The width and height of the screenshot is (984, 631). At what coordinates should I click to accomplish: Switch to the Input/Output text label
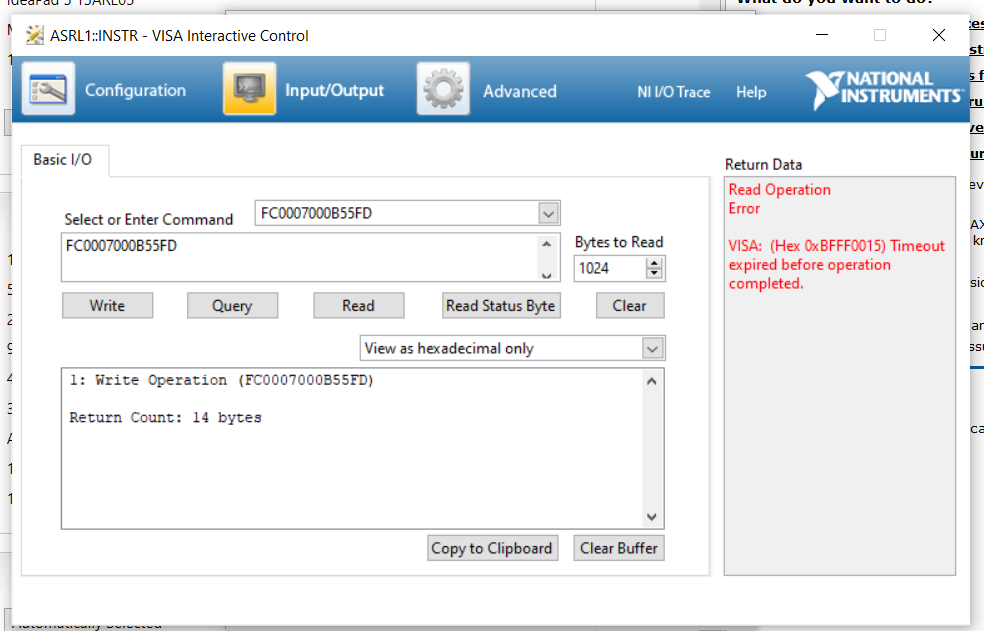(x=334, y=90)
